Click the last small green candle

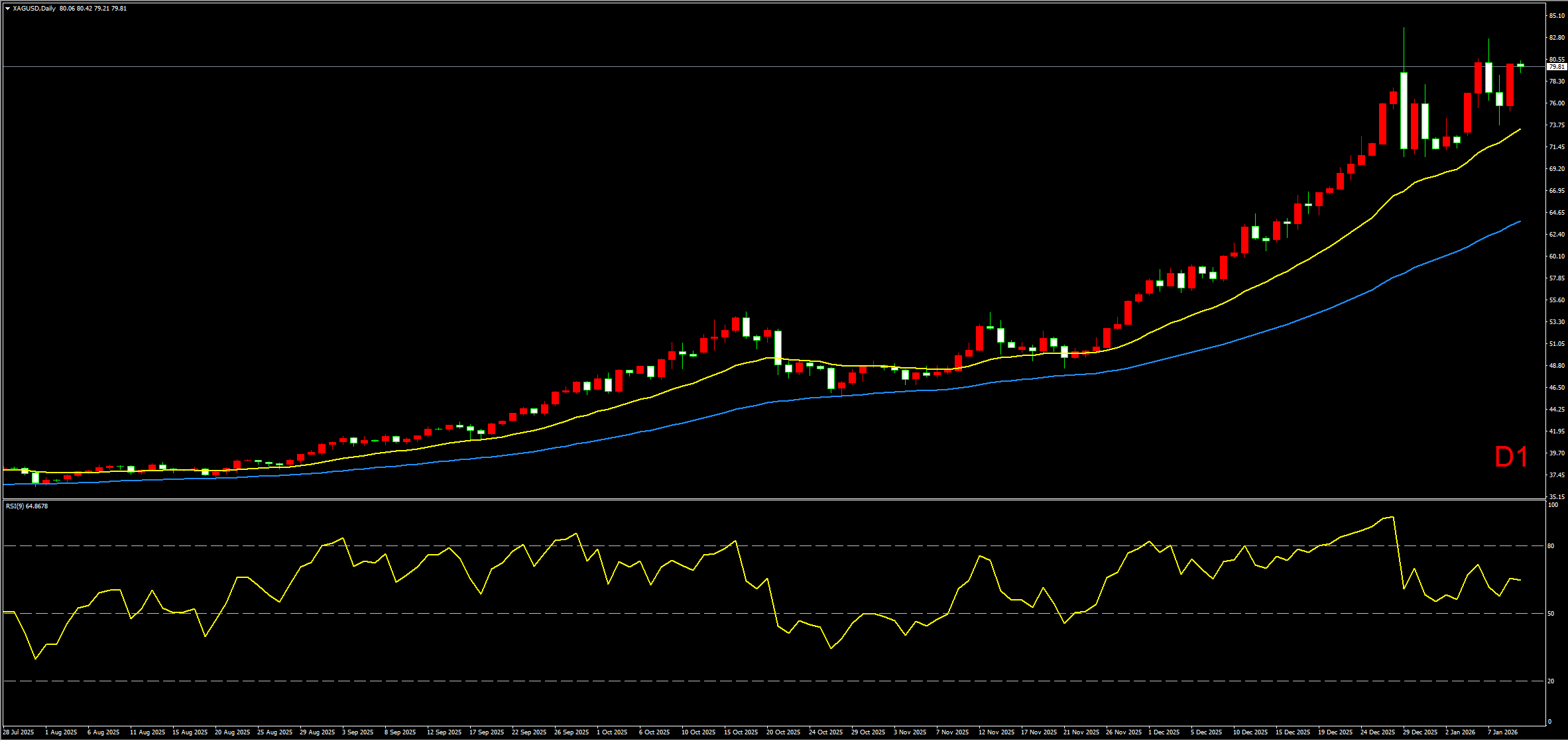tap(1520, 65)
